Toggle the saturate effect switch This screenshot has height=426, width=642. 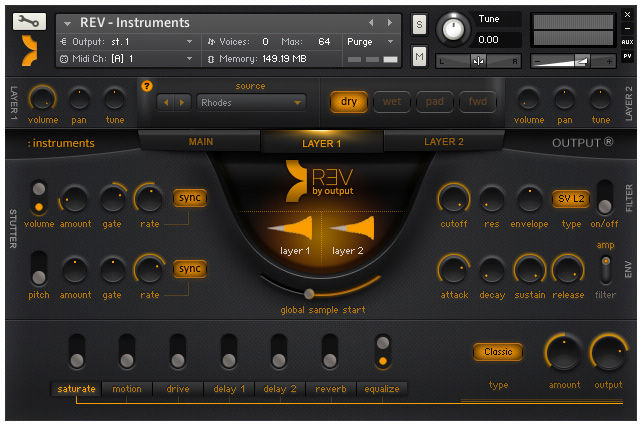(x=77, y=351)
